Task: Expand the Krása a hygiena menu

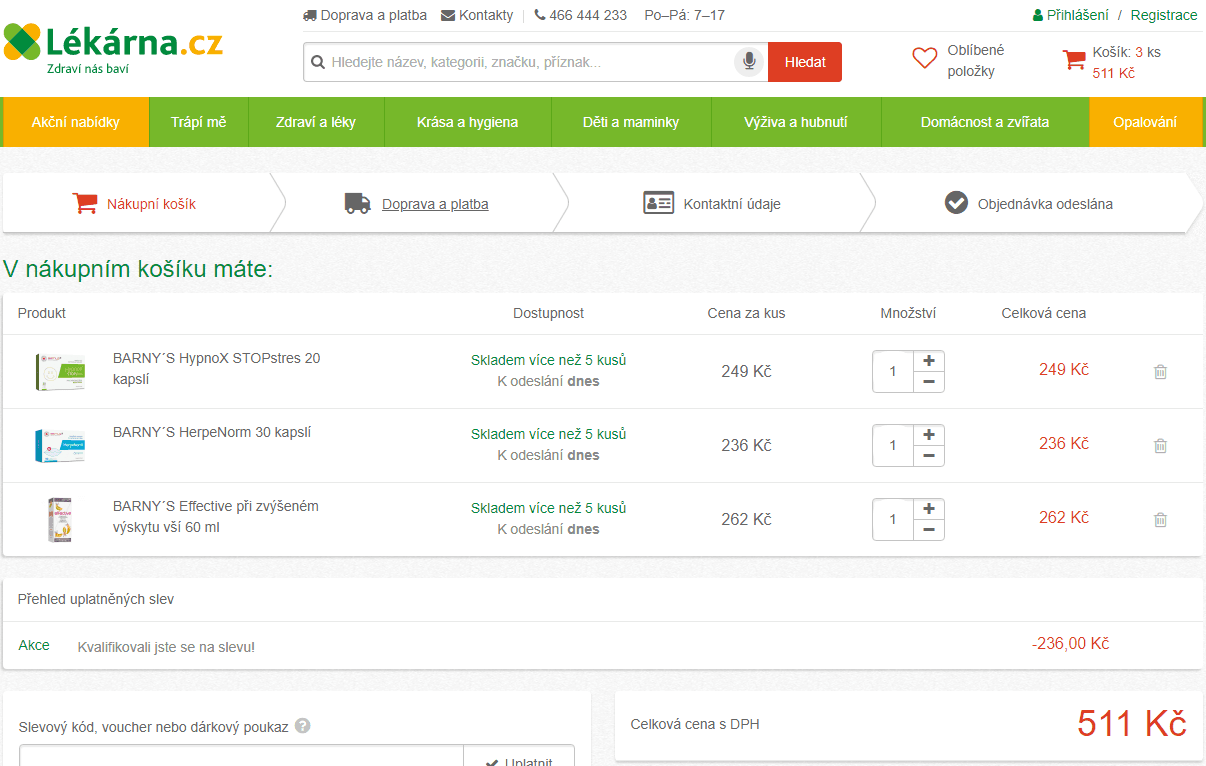Action: tap(467, 122)
